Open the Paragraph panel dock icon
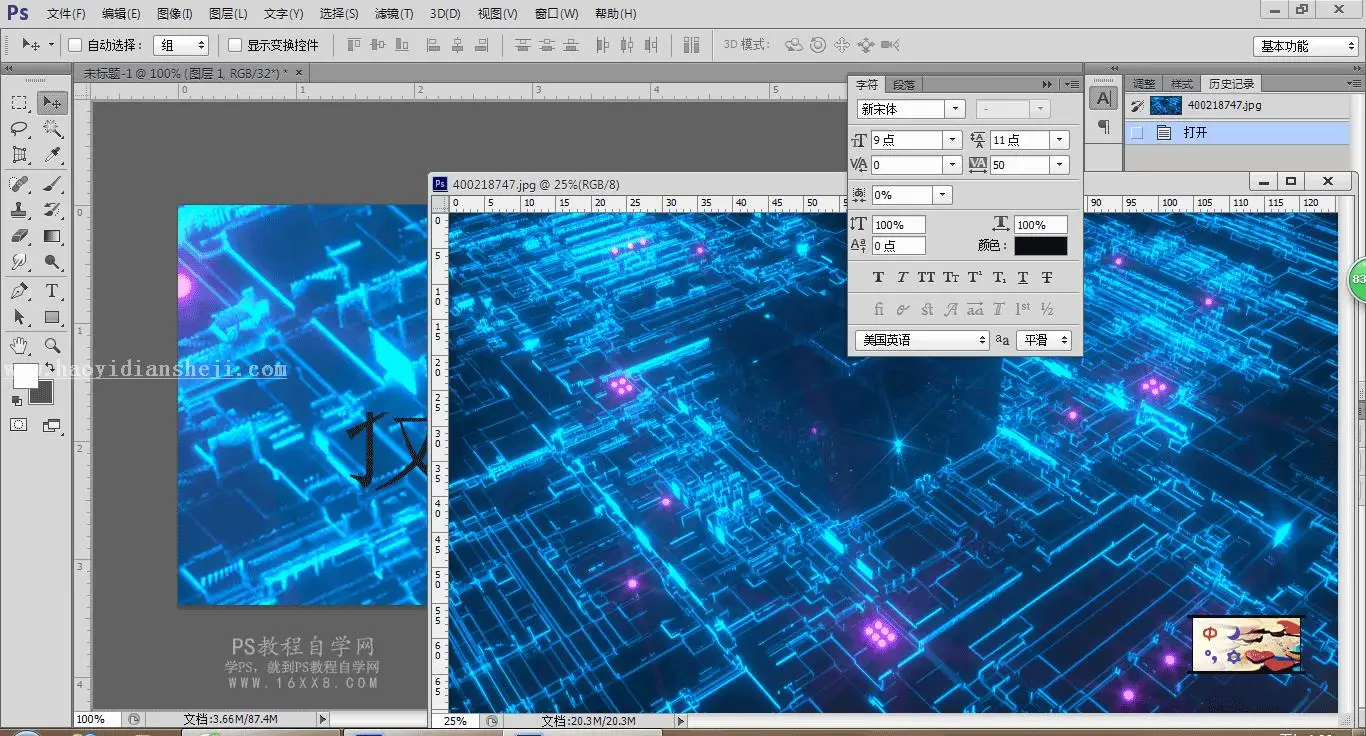This screenshot has width=1366, height=736. tap(1103, 126)
